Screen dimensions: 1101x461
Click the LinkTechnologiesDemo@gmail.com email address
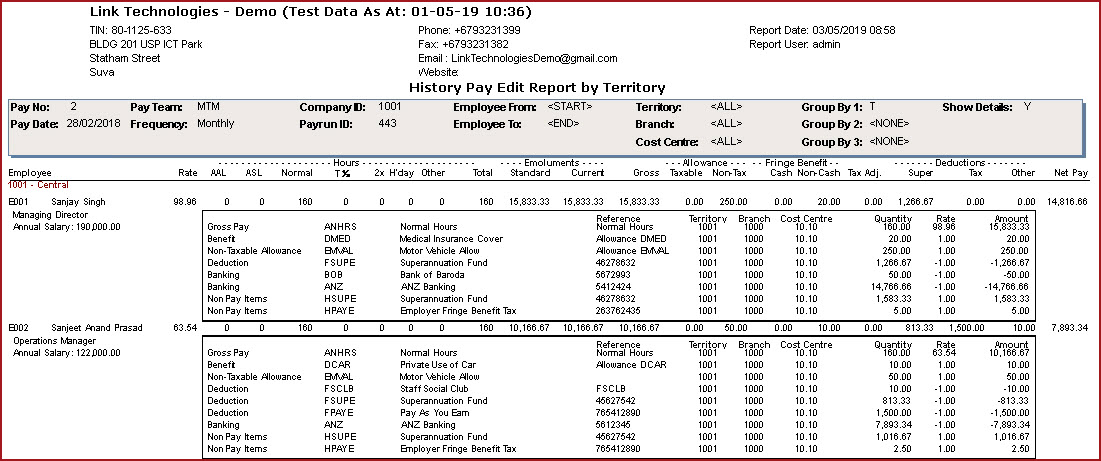pyautogui.click(x=534, y=58)
